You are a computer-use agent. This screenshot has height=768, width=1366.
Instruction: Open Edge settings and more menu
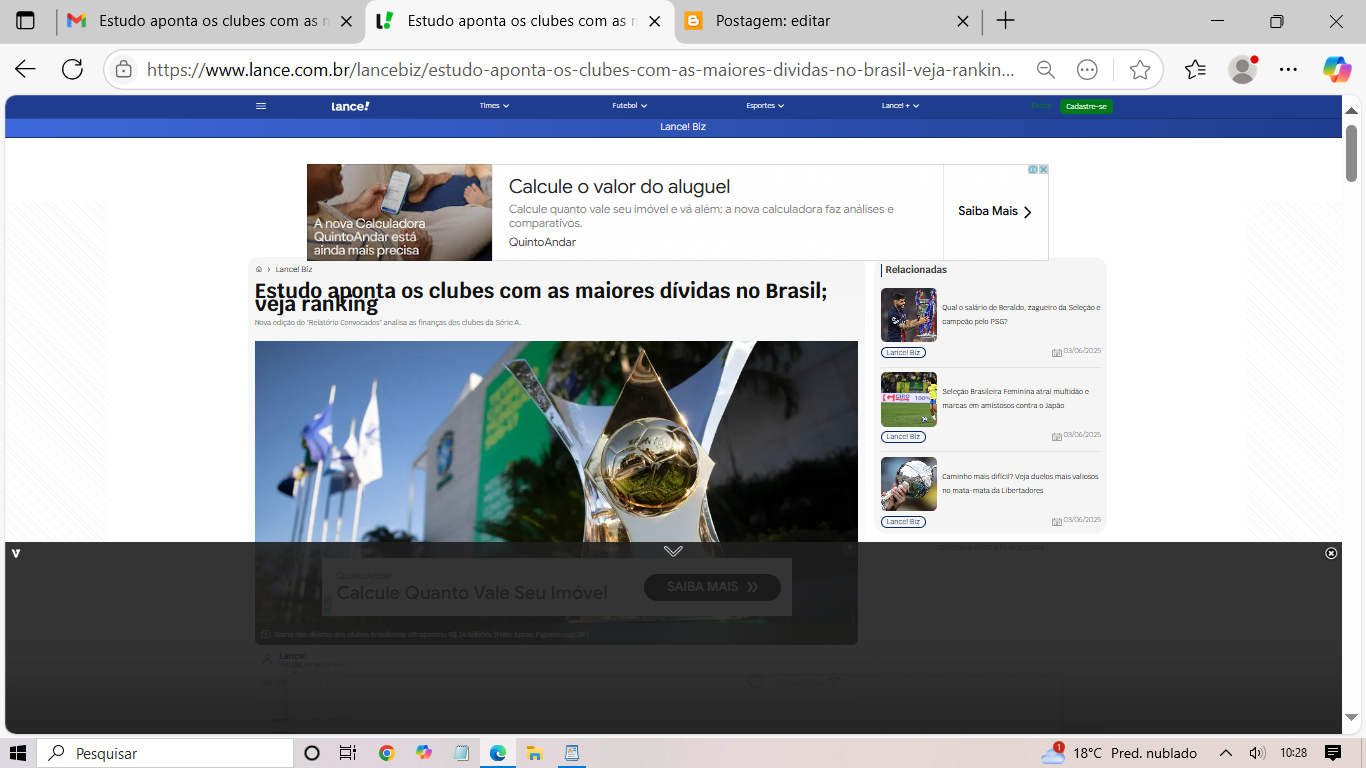(x=1289, y=70)
